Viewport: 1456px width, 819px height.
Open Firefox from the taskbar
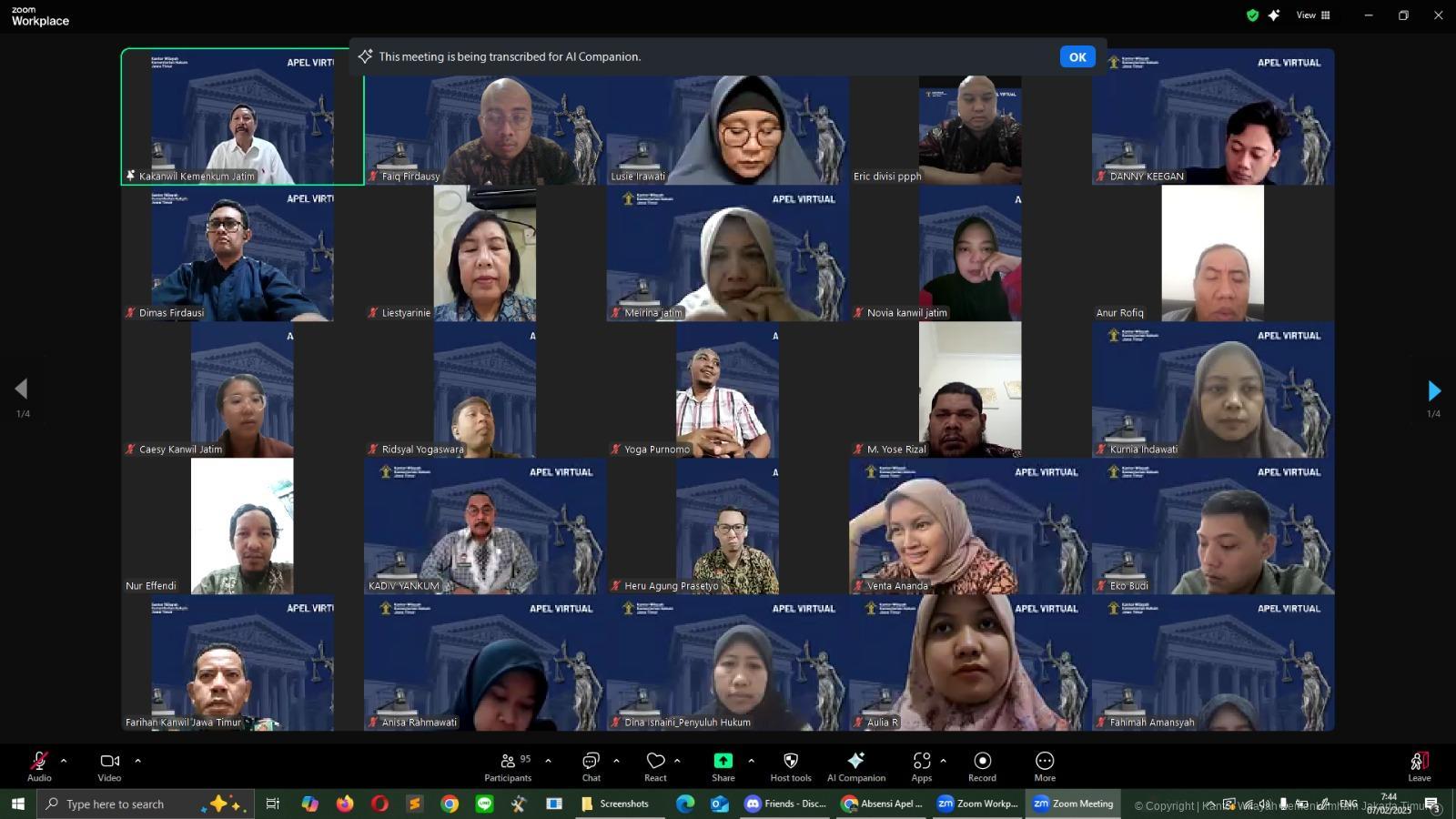pyautogui.click(x=345, y=804)
